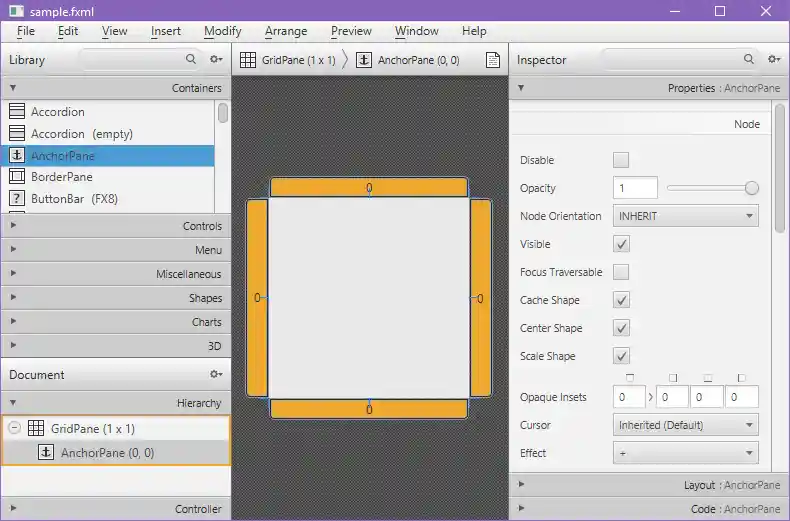Open the Node Orientation dropdown
The height and width of the screenshot is (521, 790).
tap(685, 216)
